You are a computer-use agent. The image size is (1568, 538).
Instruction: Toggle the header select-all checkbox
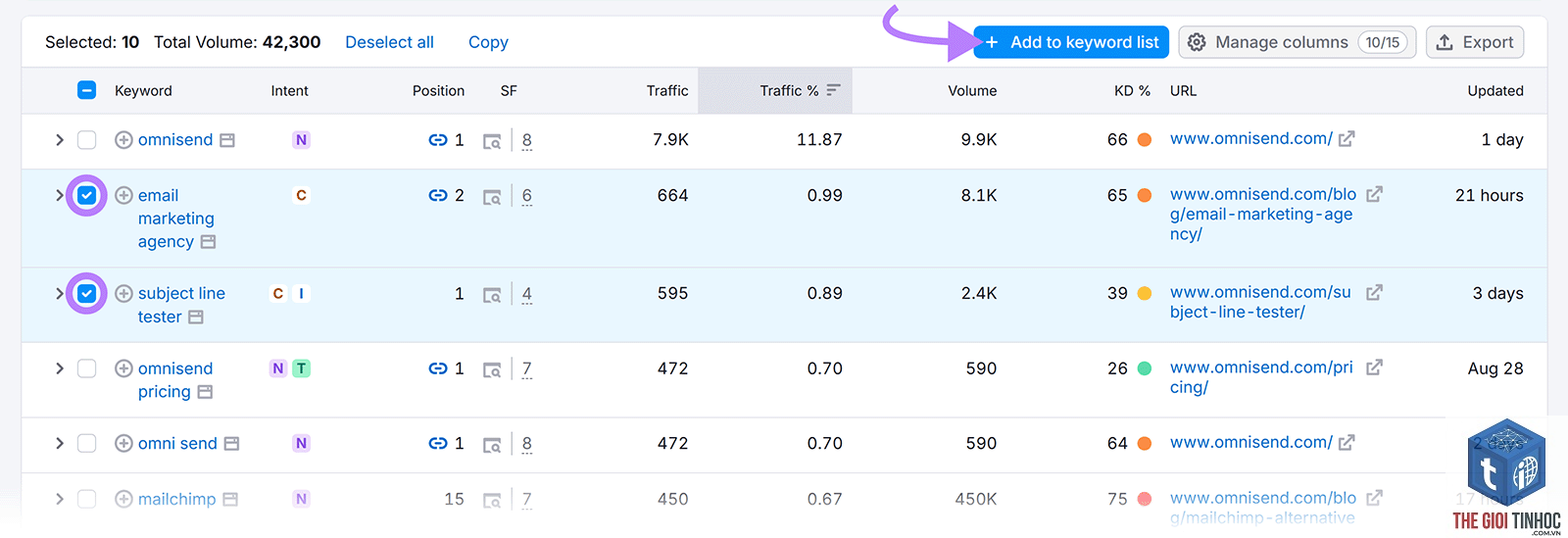86,90
